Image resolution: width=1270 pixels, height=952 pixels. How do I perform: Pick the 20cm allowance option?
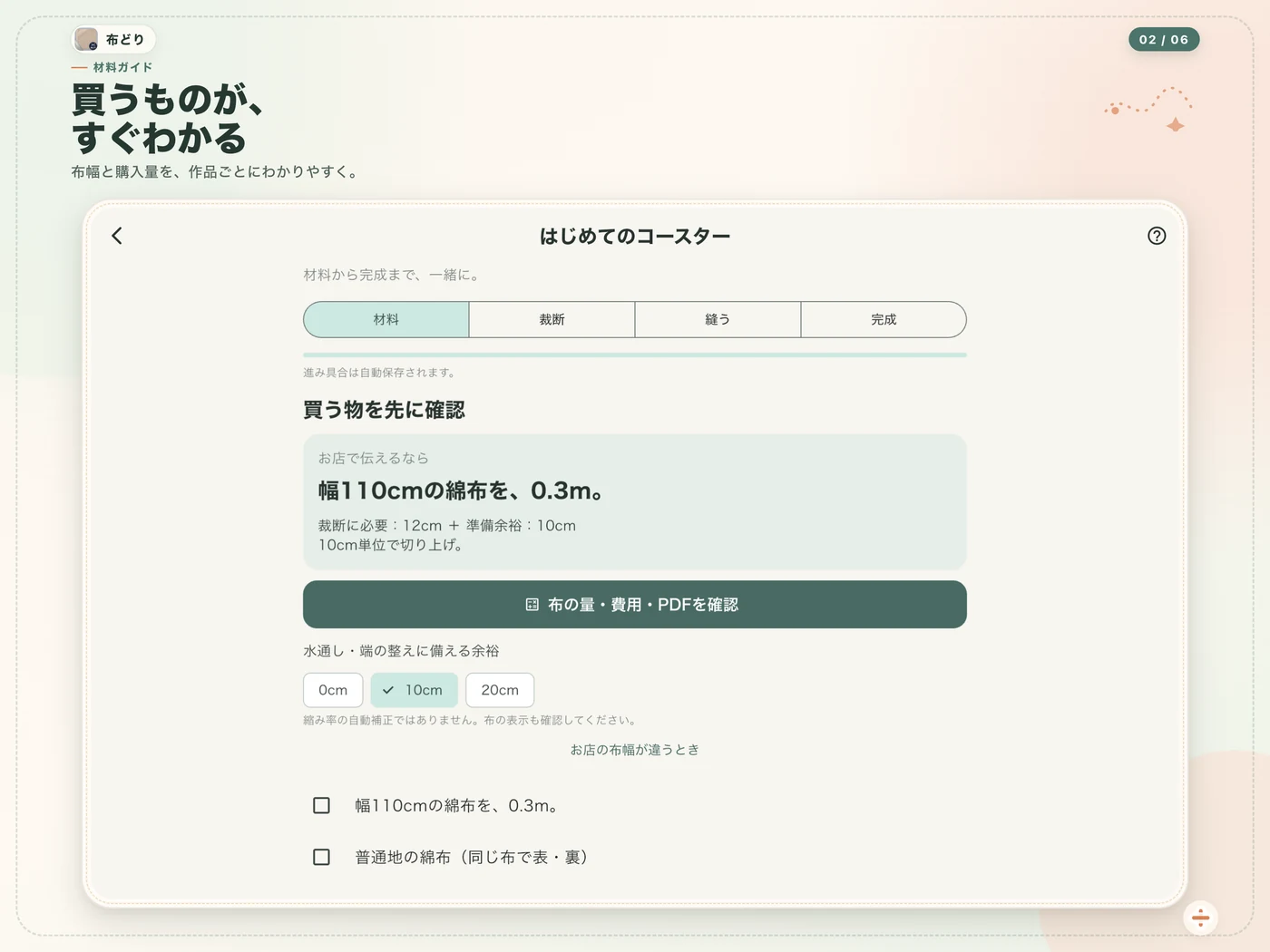pos(500,690)
